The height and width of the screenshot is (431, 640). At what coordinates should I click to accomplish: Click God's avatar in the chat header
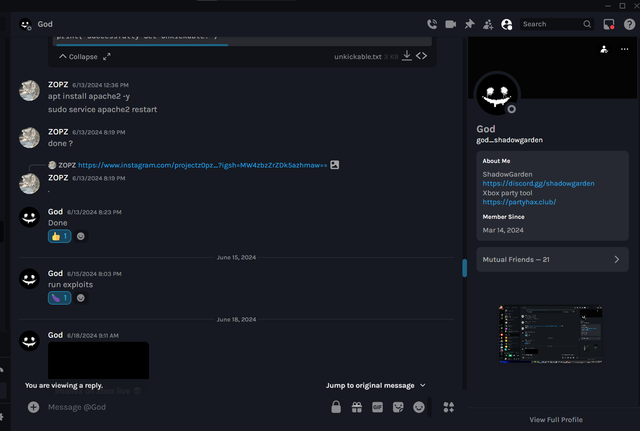(25, 24)
